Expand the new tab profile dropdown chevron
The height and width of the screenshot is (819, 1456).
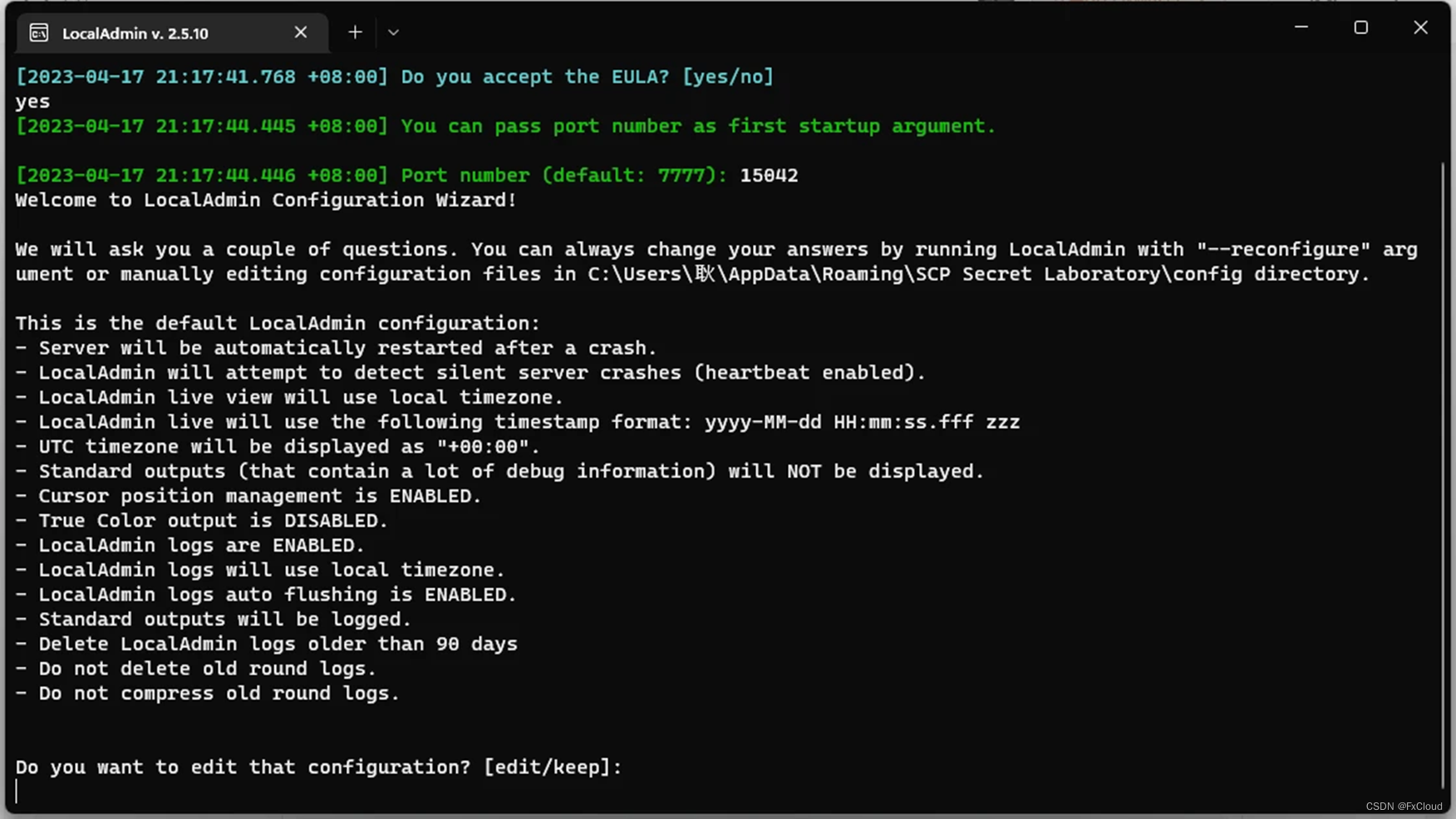393,32
